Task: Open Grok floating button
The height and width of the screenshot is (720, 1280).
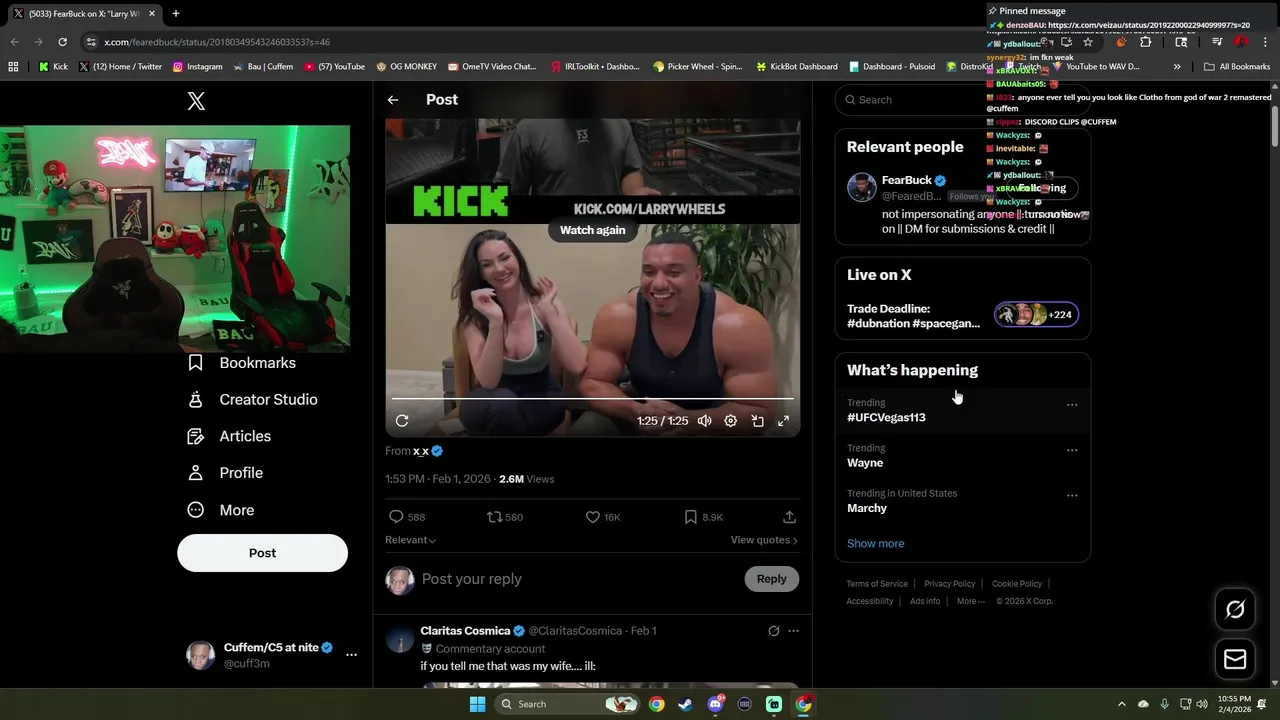Action: (1235, 609)
